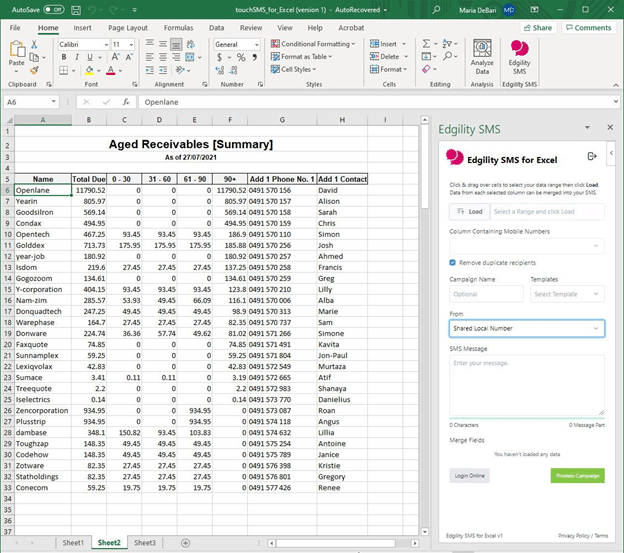This screenshot has width=624, height=553.
Task: Switch to the Formulas ribbon tab
Action: [178, 28]
